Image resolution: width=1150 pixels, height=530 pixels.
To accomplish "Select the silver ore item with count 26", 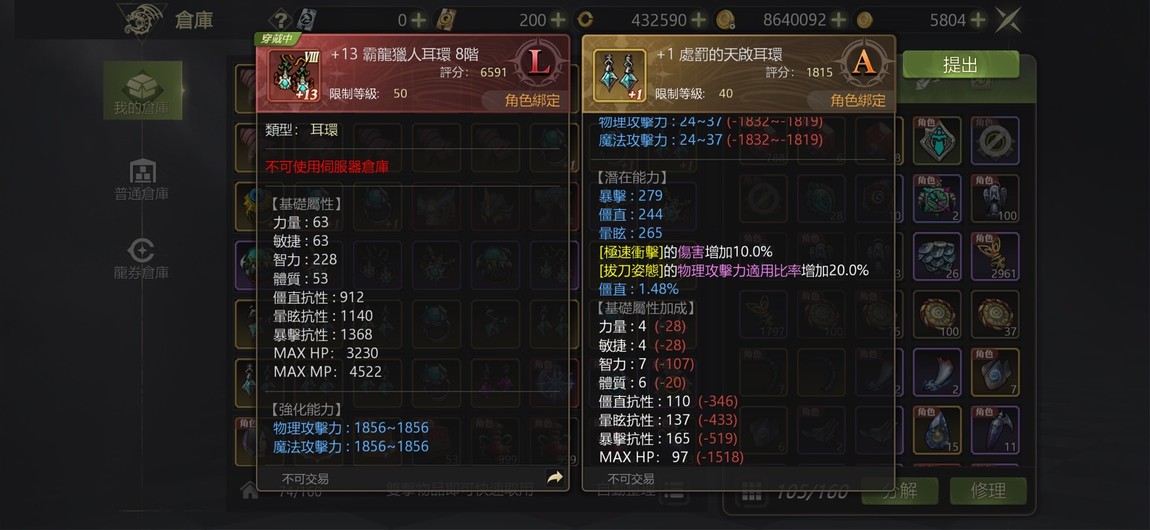I will 937,257.
